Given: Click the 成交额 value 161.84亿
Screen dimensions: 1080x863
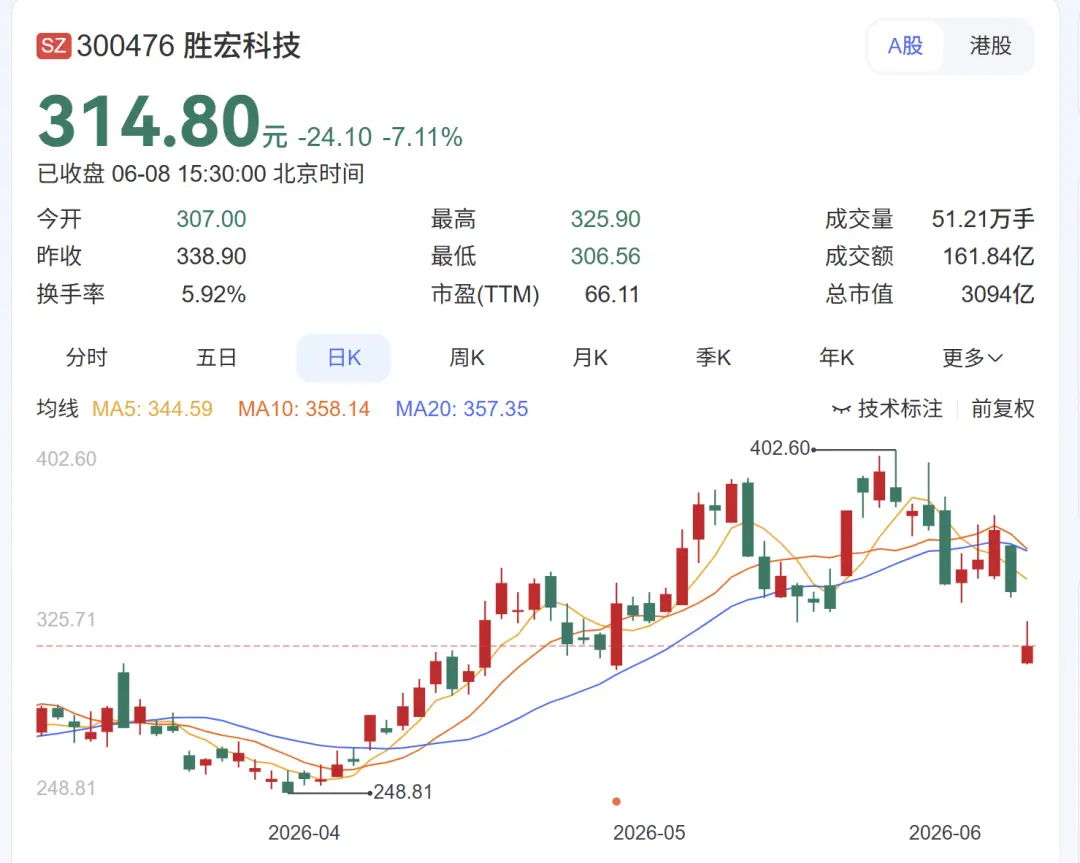Looking at the screenshot, I should coord(988,256).
